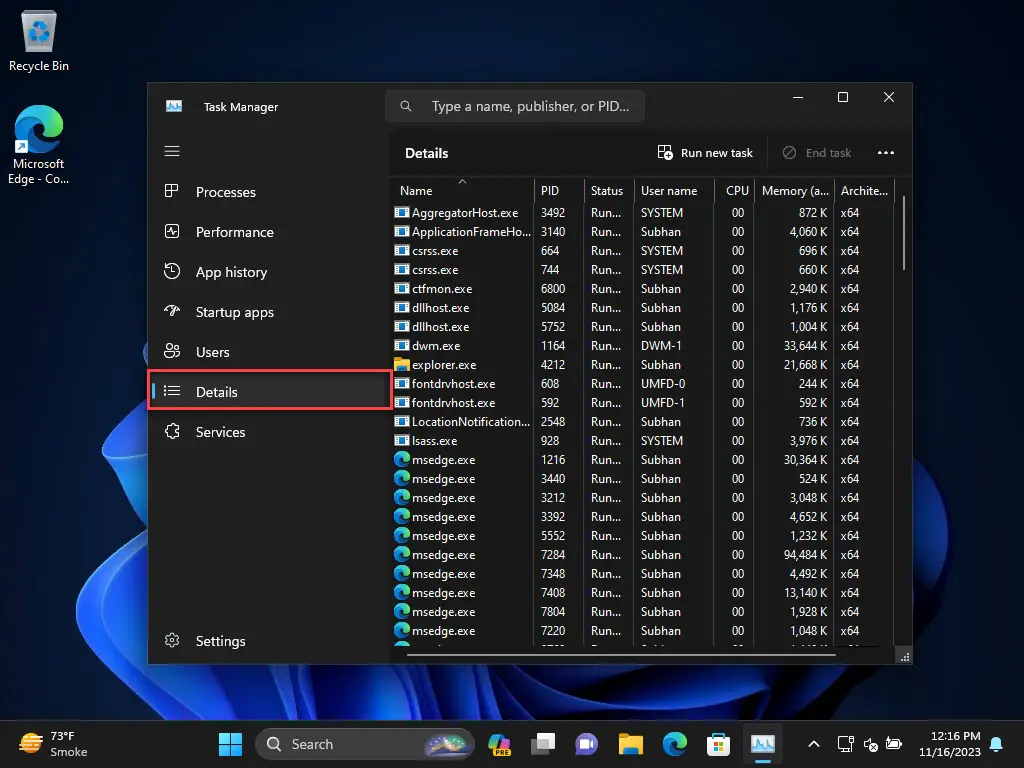Open Task Manager Settings
Image resolution: width=1024 pixels, height=768 pixels.
(x=268, y=641)
